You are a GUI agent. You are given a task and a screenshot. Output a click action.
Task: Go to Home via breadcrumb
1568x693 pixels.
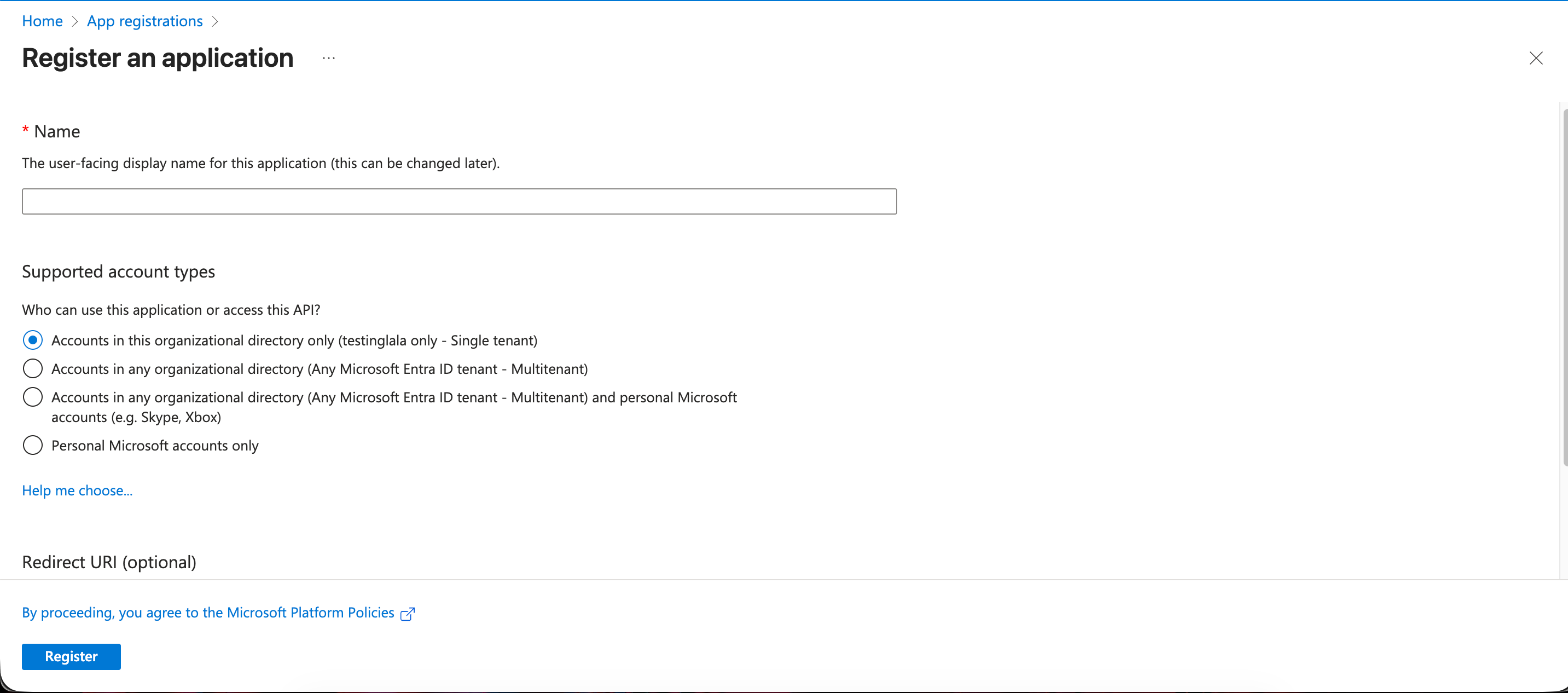42,21
